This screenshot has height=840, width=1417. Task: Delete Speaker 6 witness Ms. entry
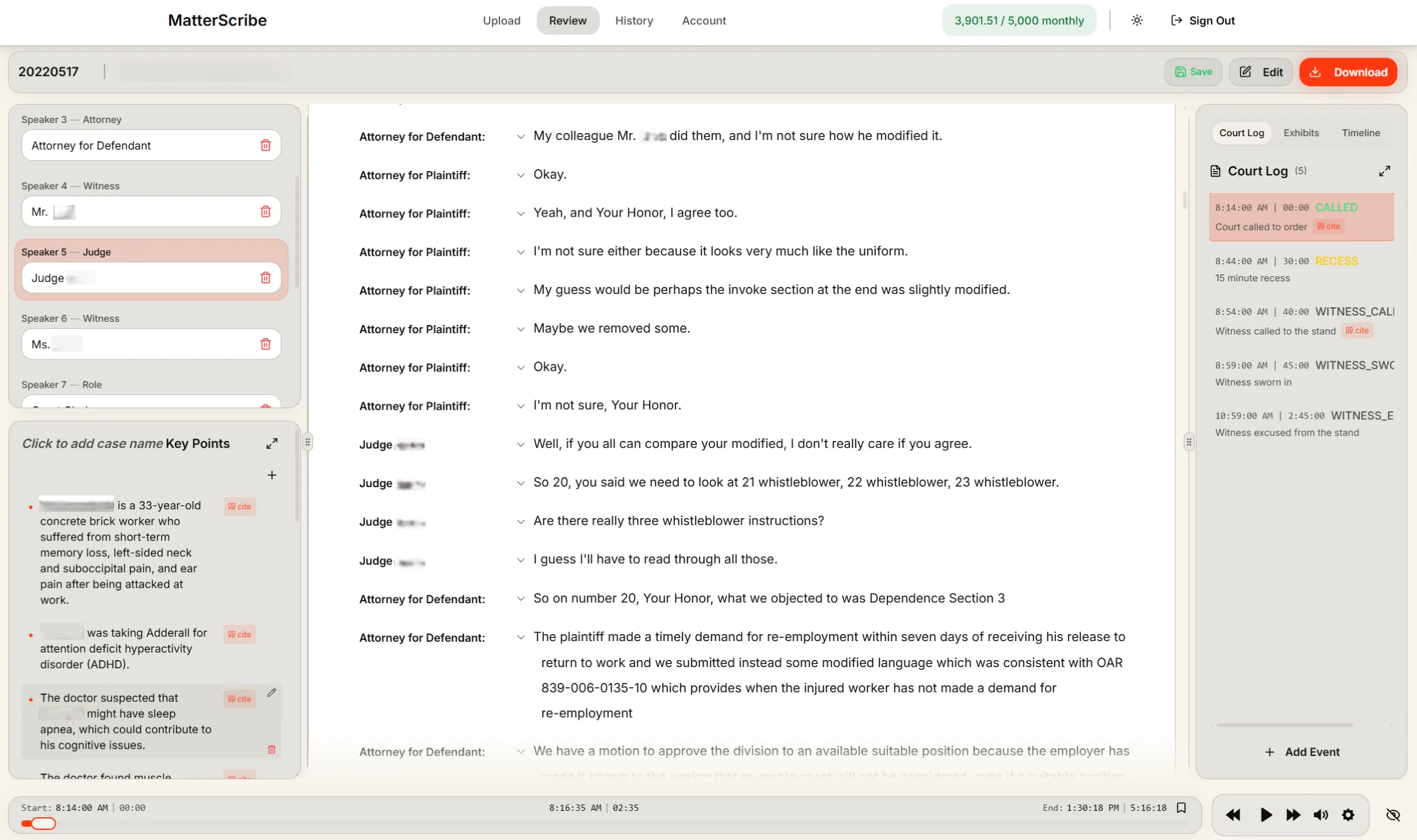266,344
